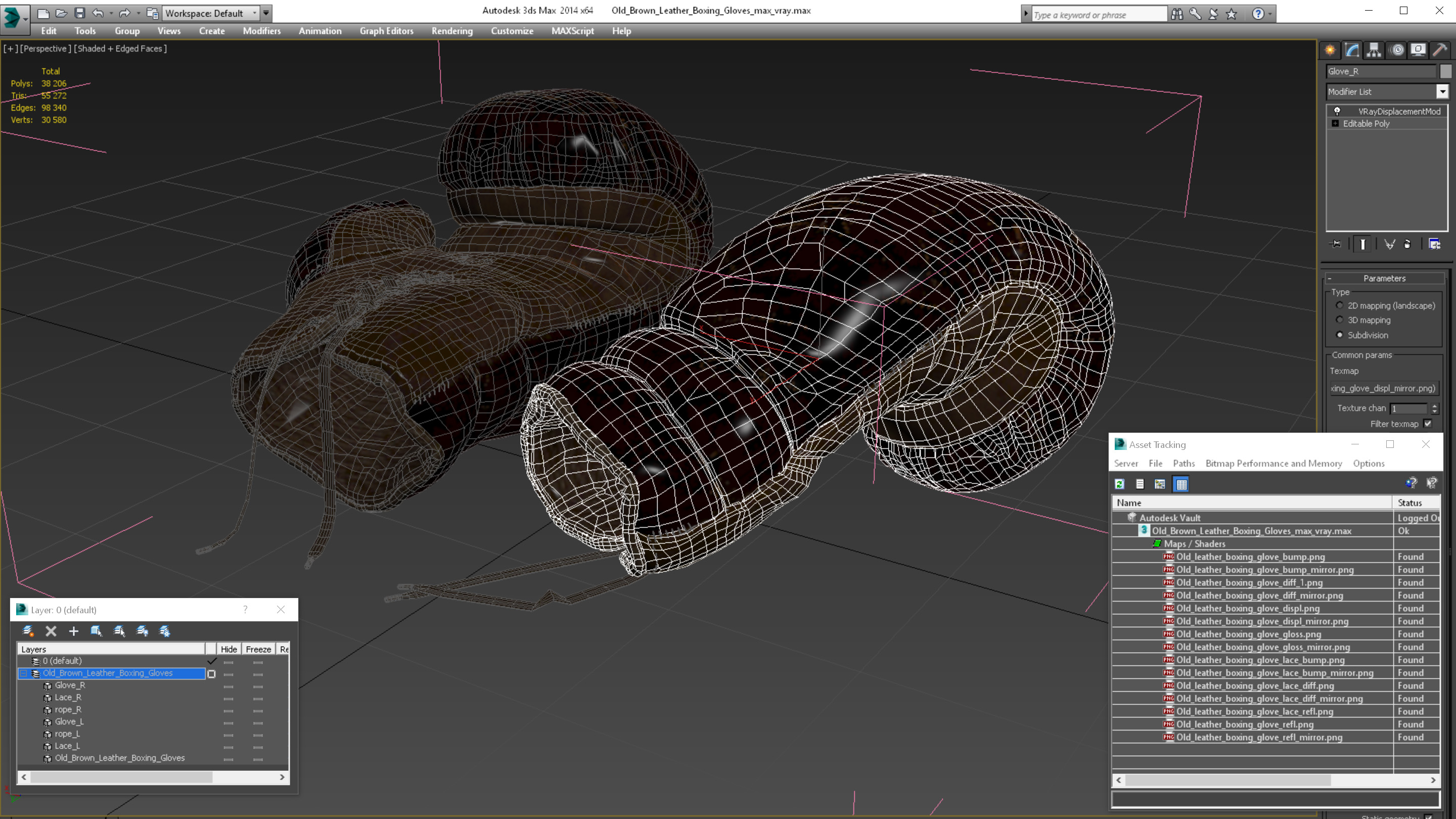Collapse the Parameters rollout minus sign
This screenshot has width=1456, height=819.
pyautogui.click(x=1330, y=279)
